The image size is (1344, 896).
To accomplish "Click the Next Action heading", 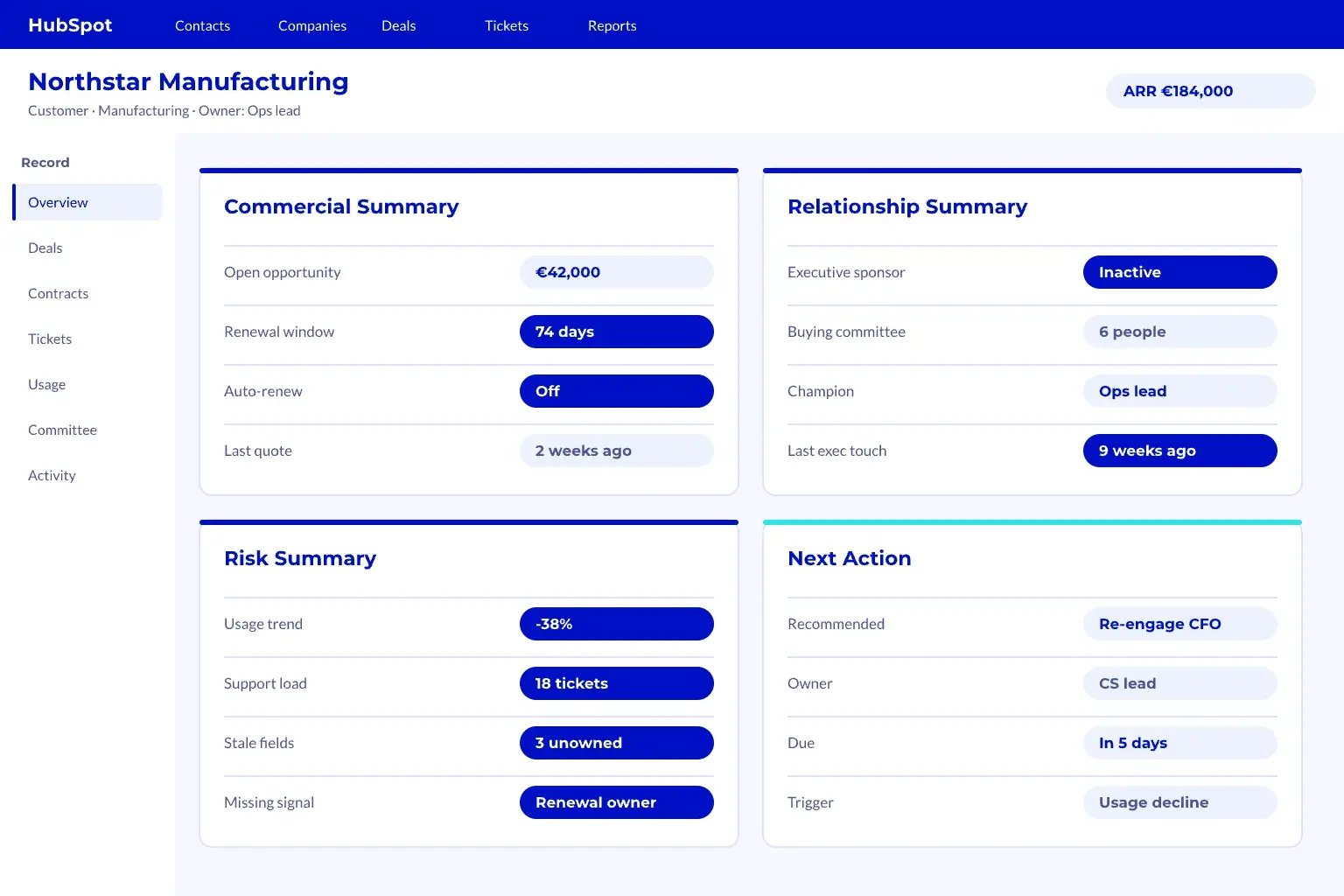I will (x=850, y=558).
